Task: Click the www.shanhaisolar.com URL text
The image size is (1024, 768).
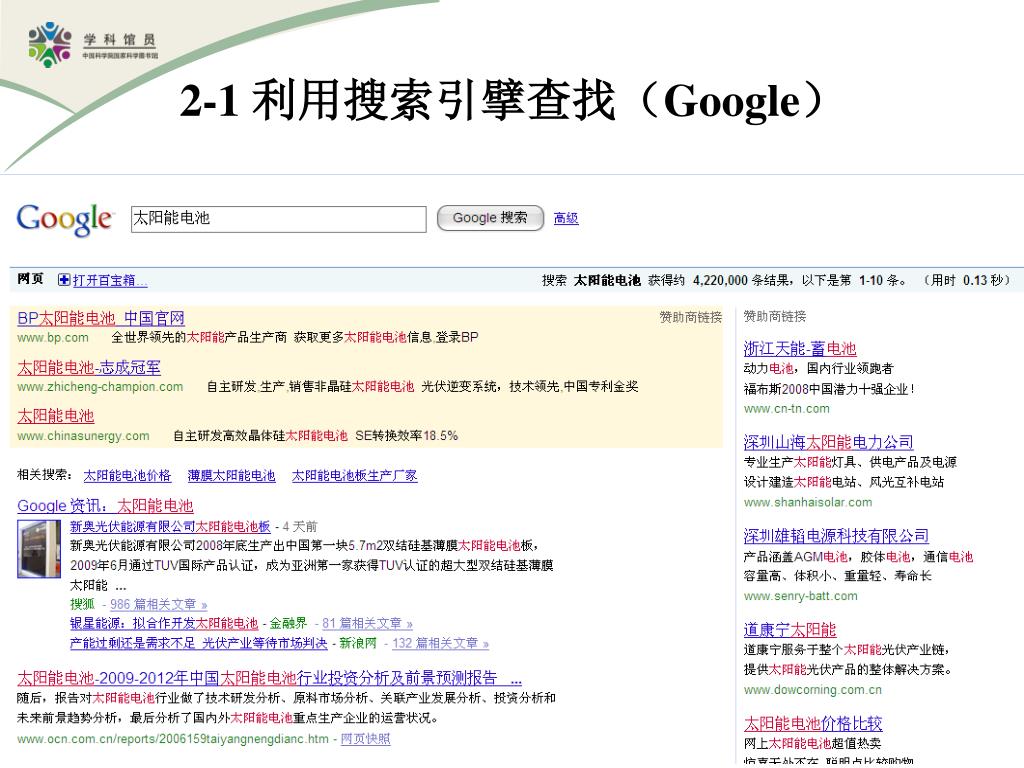Action: coord(808,502)
